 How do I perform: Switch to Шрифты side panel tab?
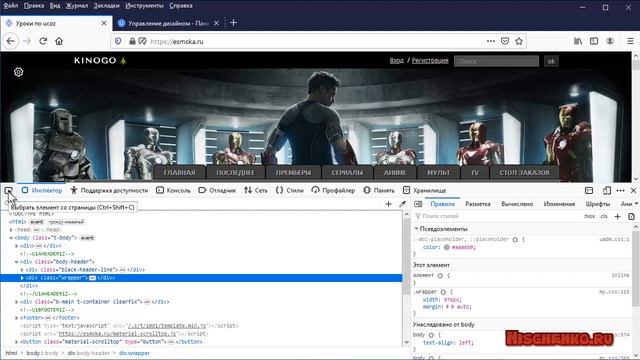(x=598, y=204)
